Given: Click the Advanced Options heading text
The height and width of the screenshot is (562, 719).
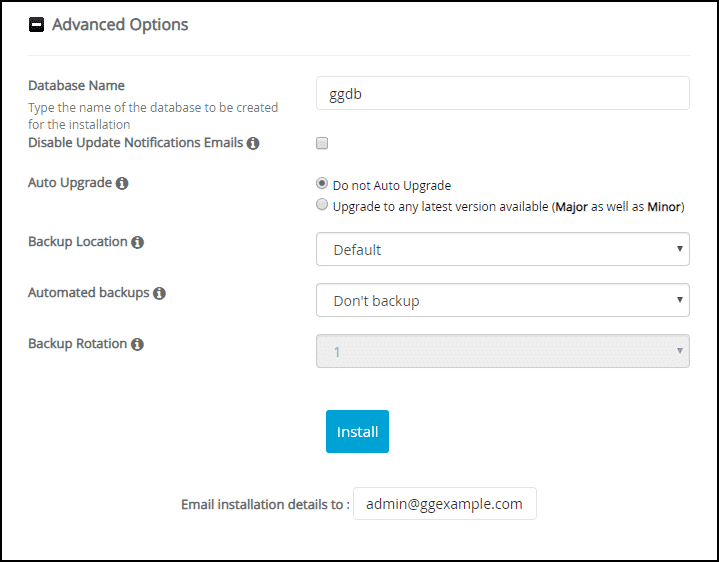Looking at the screenshot, I should [x=120, y=24].
